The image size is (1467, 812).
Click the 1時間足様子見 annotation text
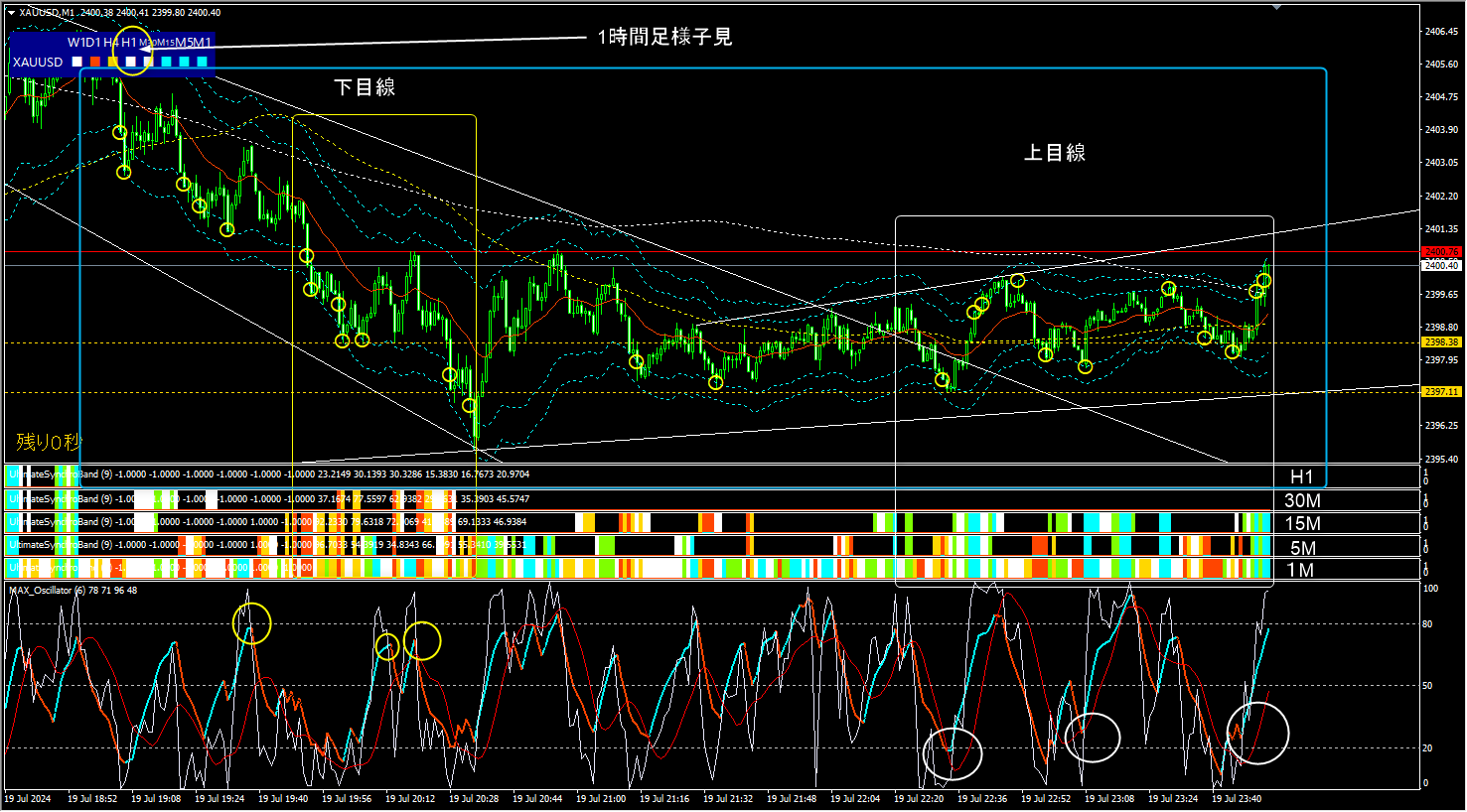[x=664, y=37]
